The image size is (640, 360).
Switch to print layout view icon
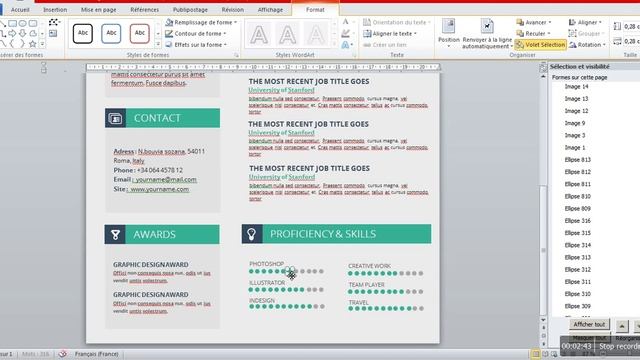(536, 354)
